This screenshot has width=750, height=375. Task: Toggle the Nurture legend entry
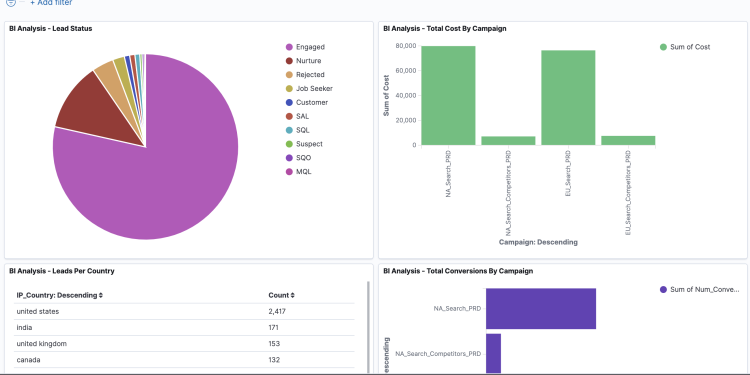click(303, 61)
